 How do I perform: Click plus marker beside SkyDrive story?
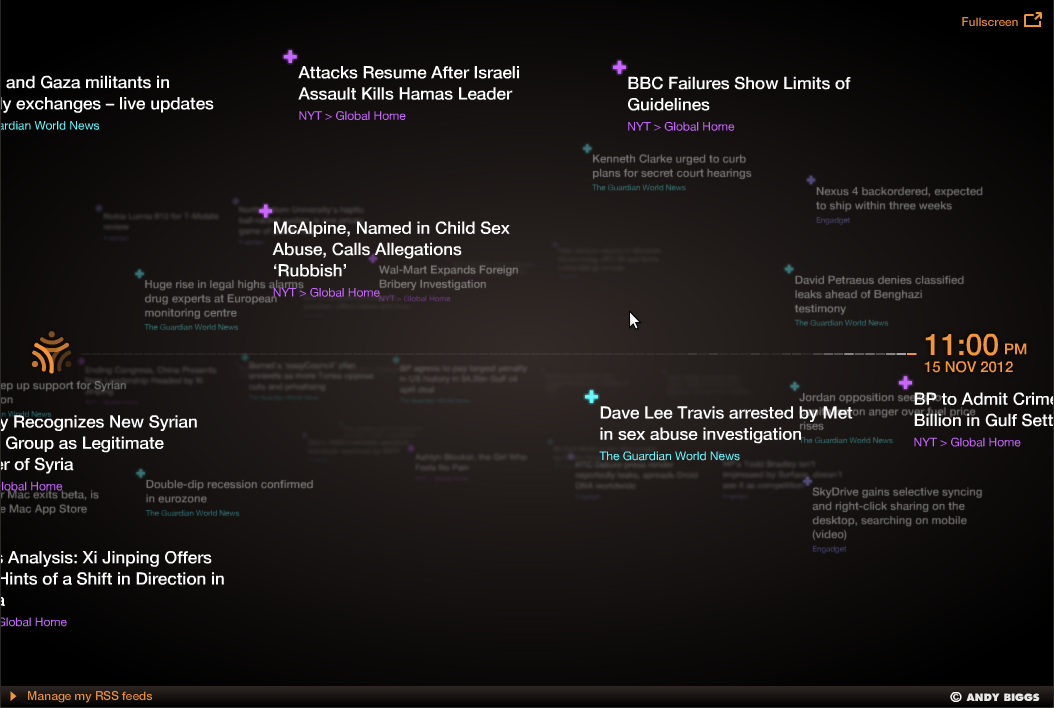pos(807,481)
